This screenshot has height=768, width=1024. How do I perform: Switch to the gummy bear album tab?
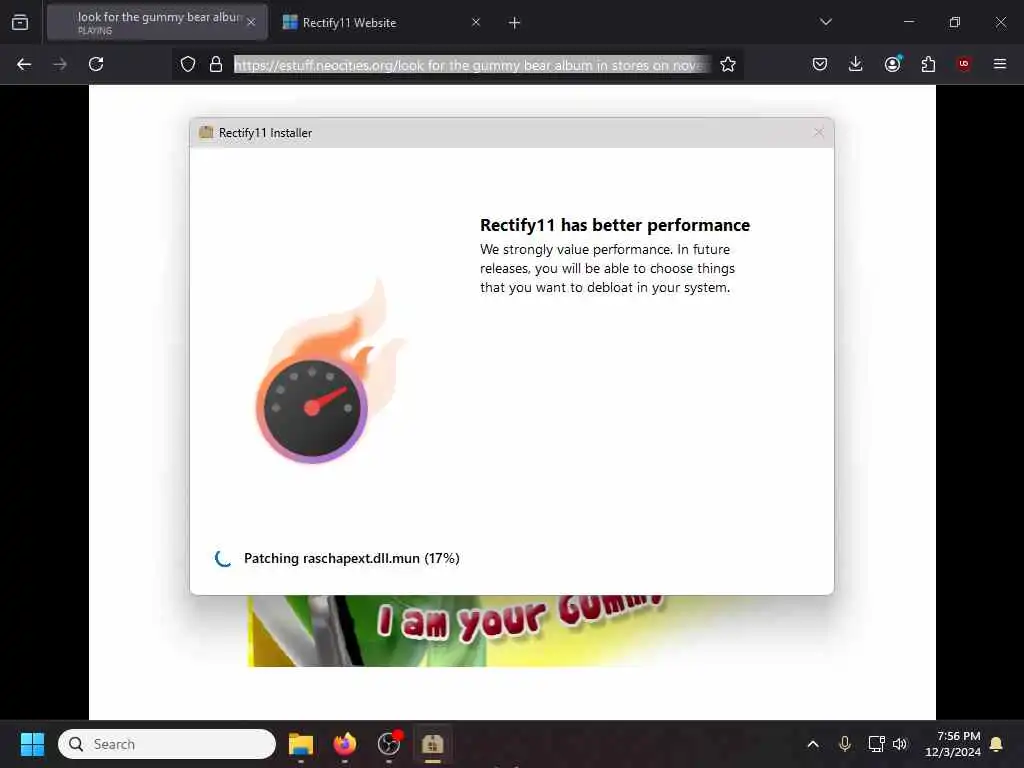point(157,22)
